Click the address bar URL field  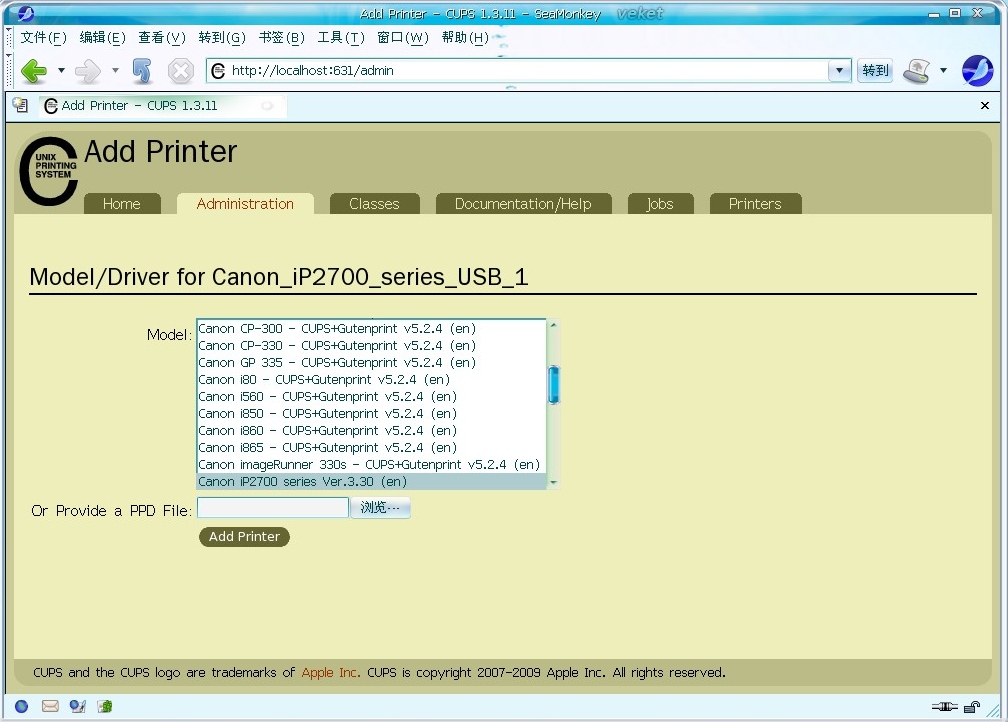coord(518,70)
